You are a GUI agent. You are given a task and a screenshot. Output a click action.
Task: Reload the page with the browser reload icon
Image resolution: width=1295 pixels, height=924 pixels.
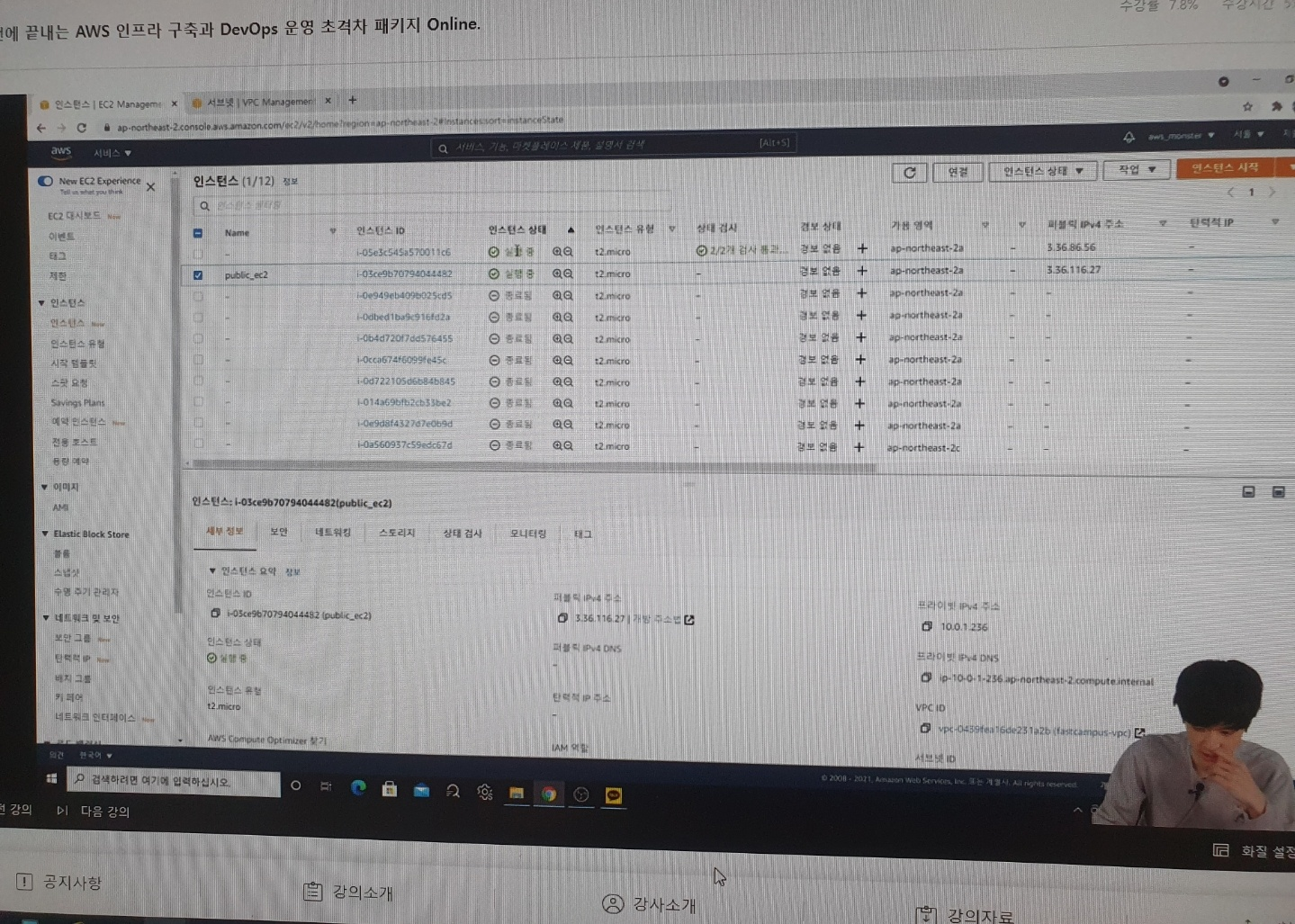[x=82, y=128]
